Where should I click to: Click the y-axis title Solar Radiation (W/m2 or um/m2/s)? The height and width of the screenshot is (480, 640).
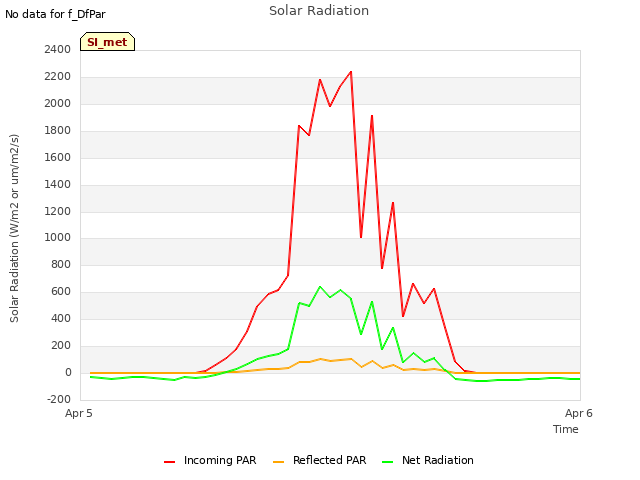tap(14, 228)
